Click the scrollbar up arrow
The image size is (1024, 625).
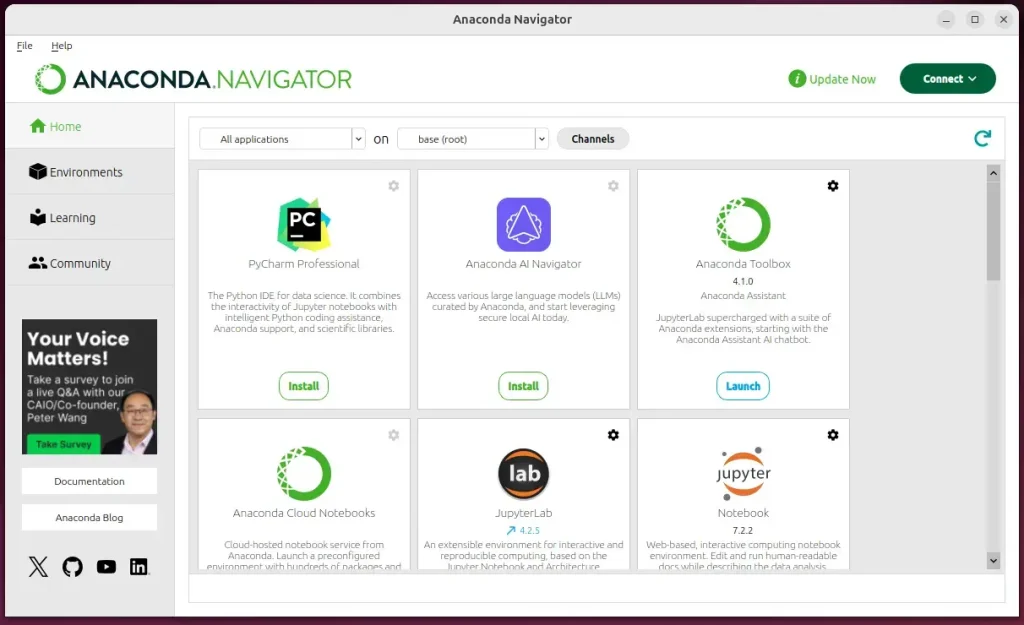click(x=993, y=173)
